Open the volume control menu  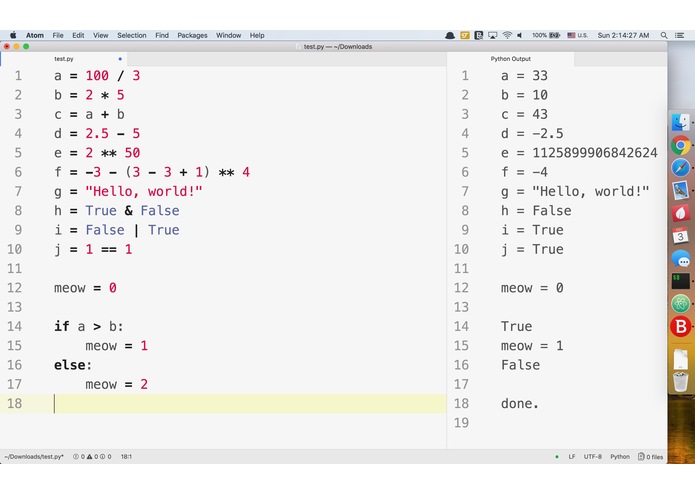tap(519, 35)
